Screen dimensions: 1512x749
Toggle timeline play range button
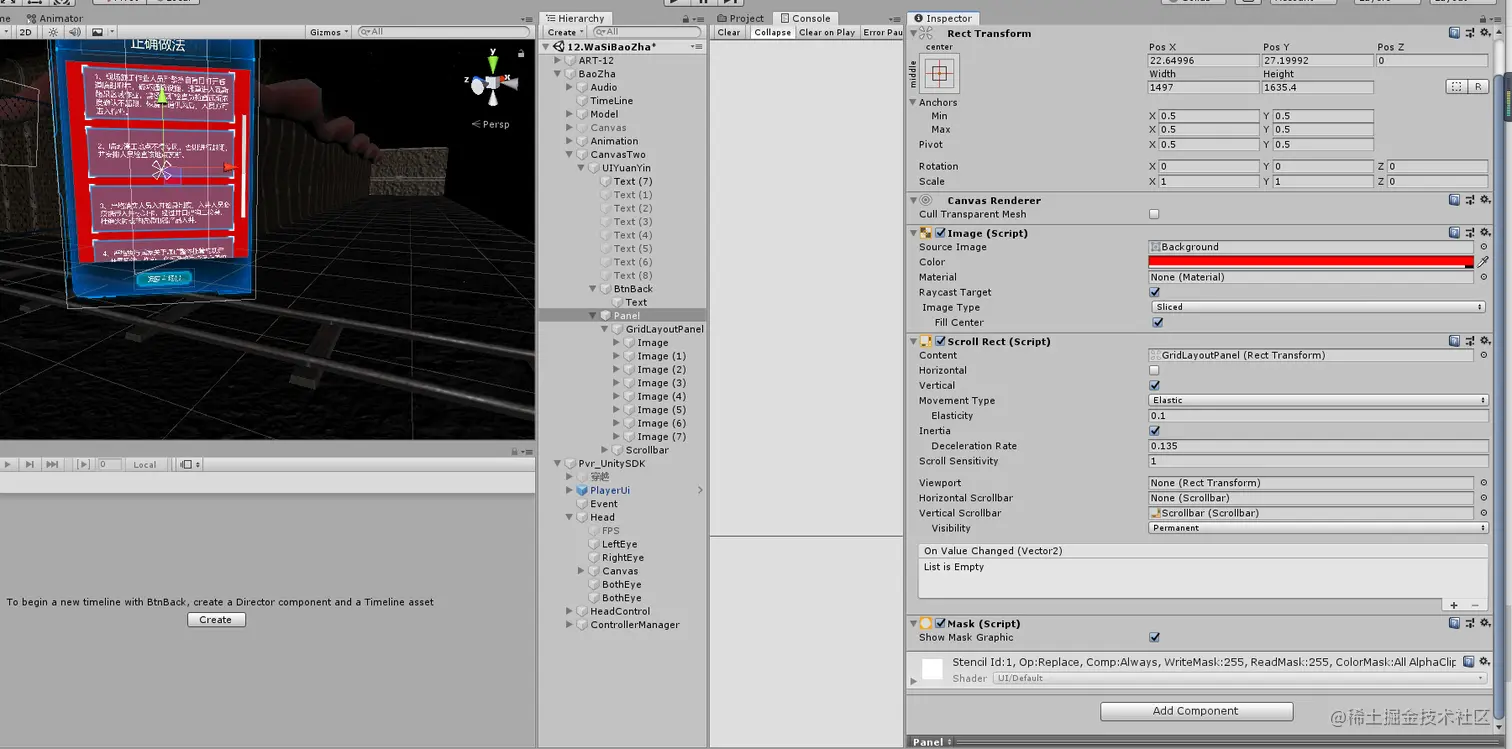tap(84, 464)
